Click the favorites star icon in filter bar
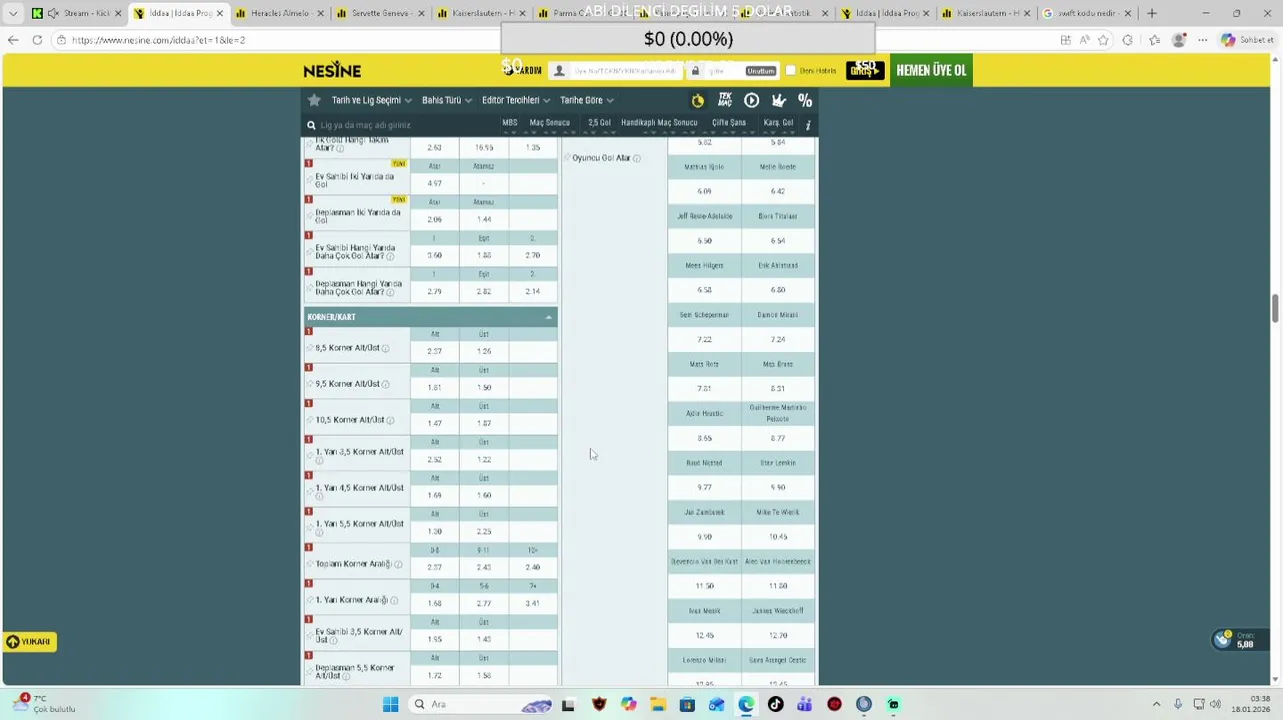1283x720 pixels. point(314,100)
